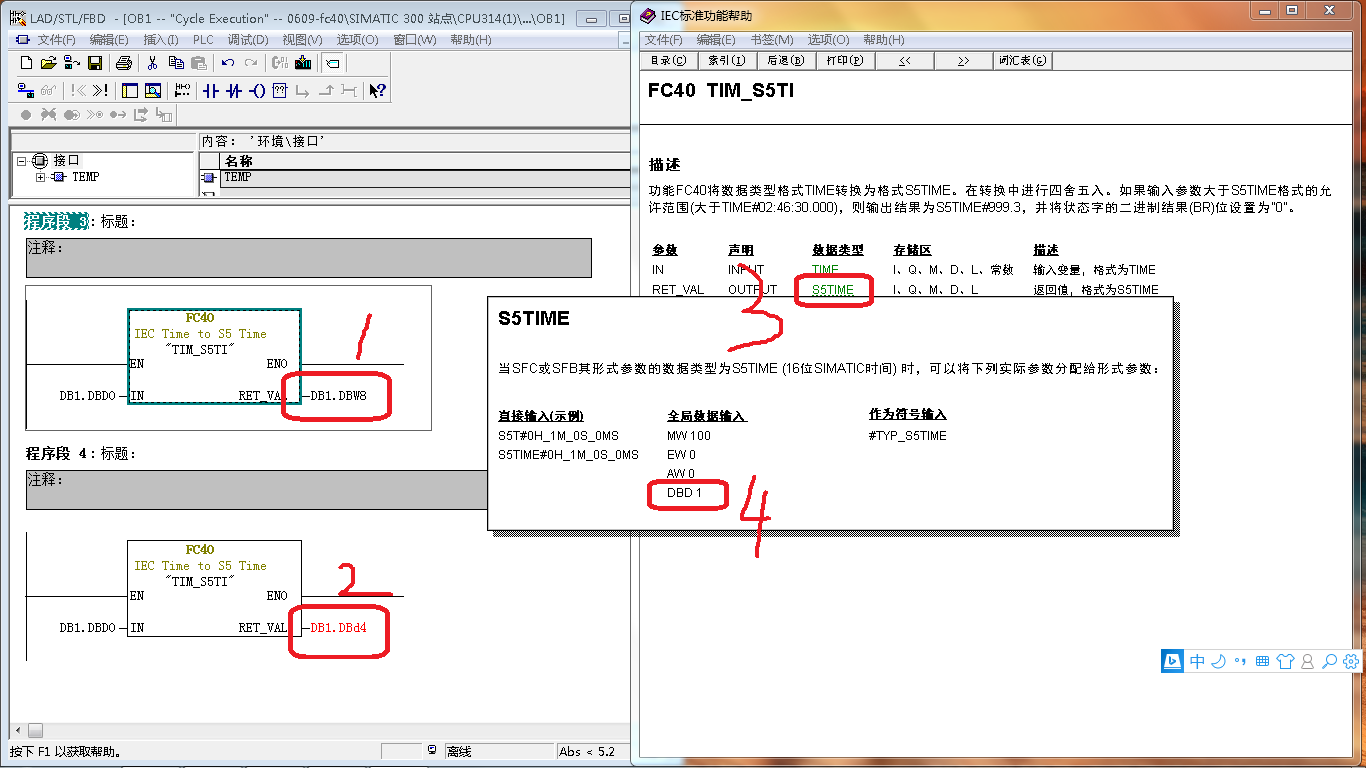Insert an output coil

[257, 90]
